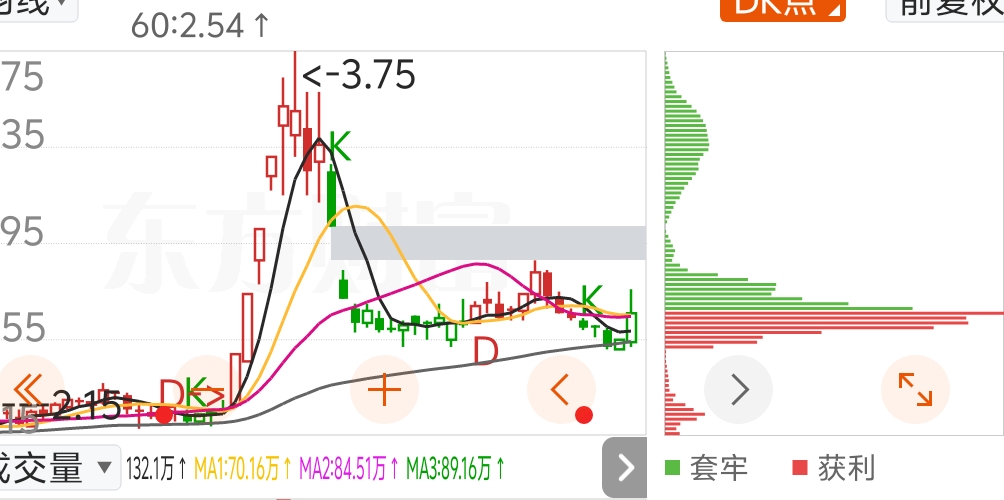Screen dimensions: 1004x500
Task: Expand the 成交量 indicator dropdown
Action: tap(60, 467)
